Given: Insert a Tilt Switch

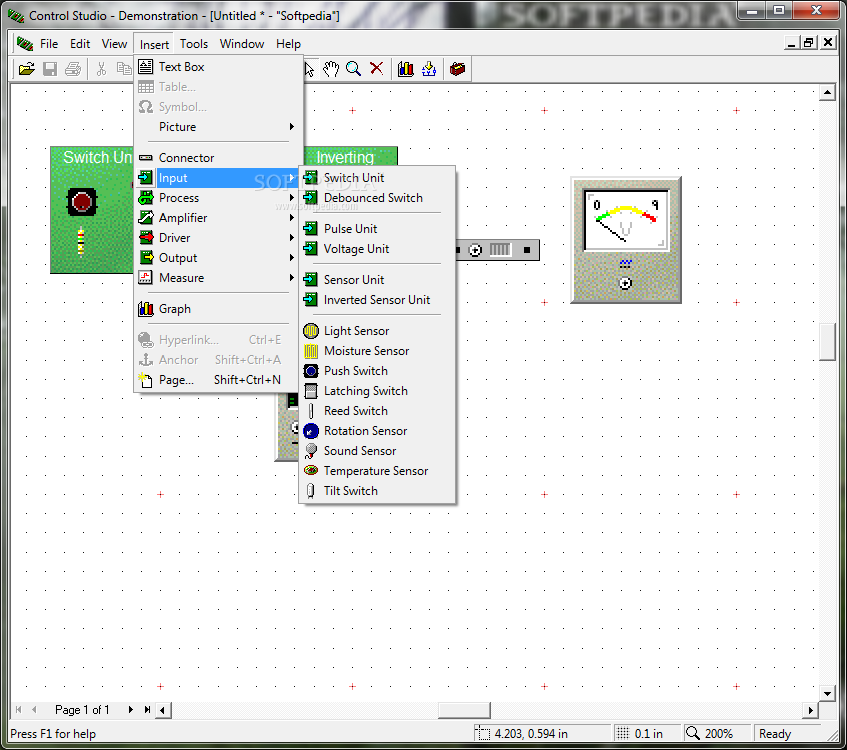Looking at the screenshot, I should [x=377, y=491].
